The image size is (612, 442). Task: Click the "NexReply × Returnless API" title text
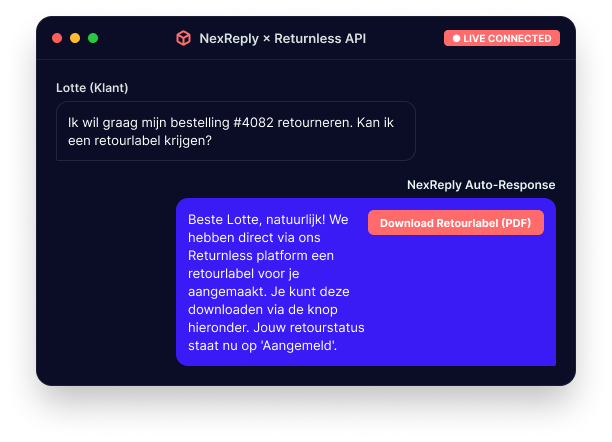click(283, 39)
